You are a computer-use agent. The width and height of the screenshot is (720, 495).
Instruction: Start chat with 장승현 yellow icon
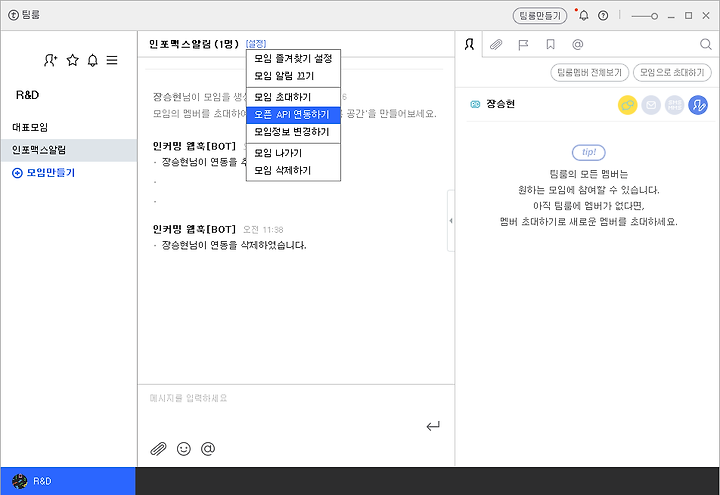[627, 105]
